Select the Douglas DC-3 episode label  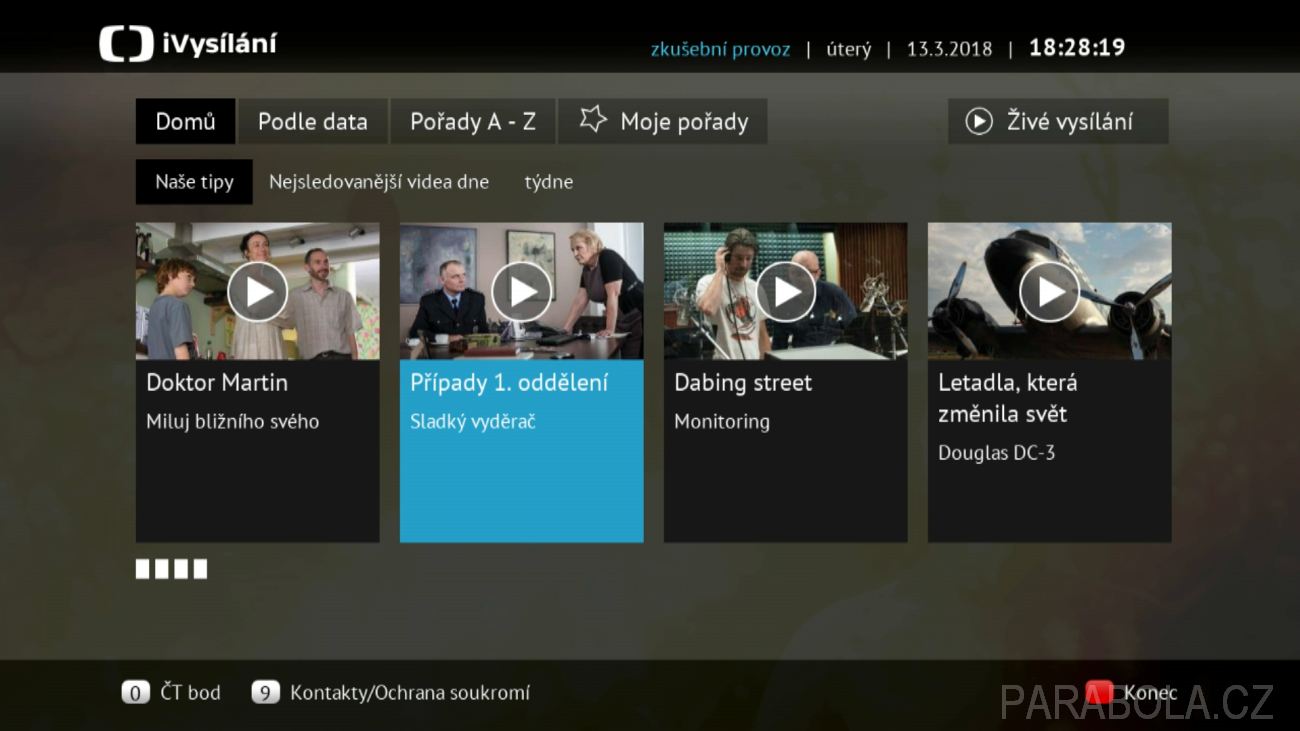pos(997,453)
